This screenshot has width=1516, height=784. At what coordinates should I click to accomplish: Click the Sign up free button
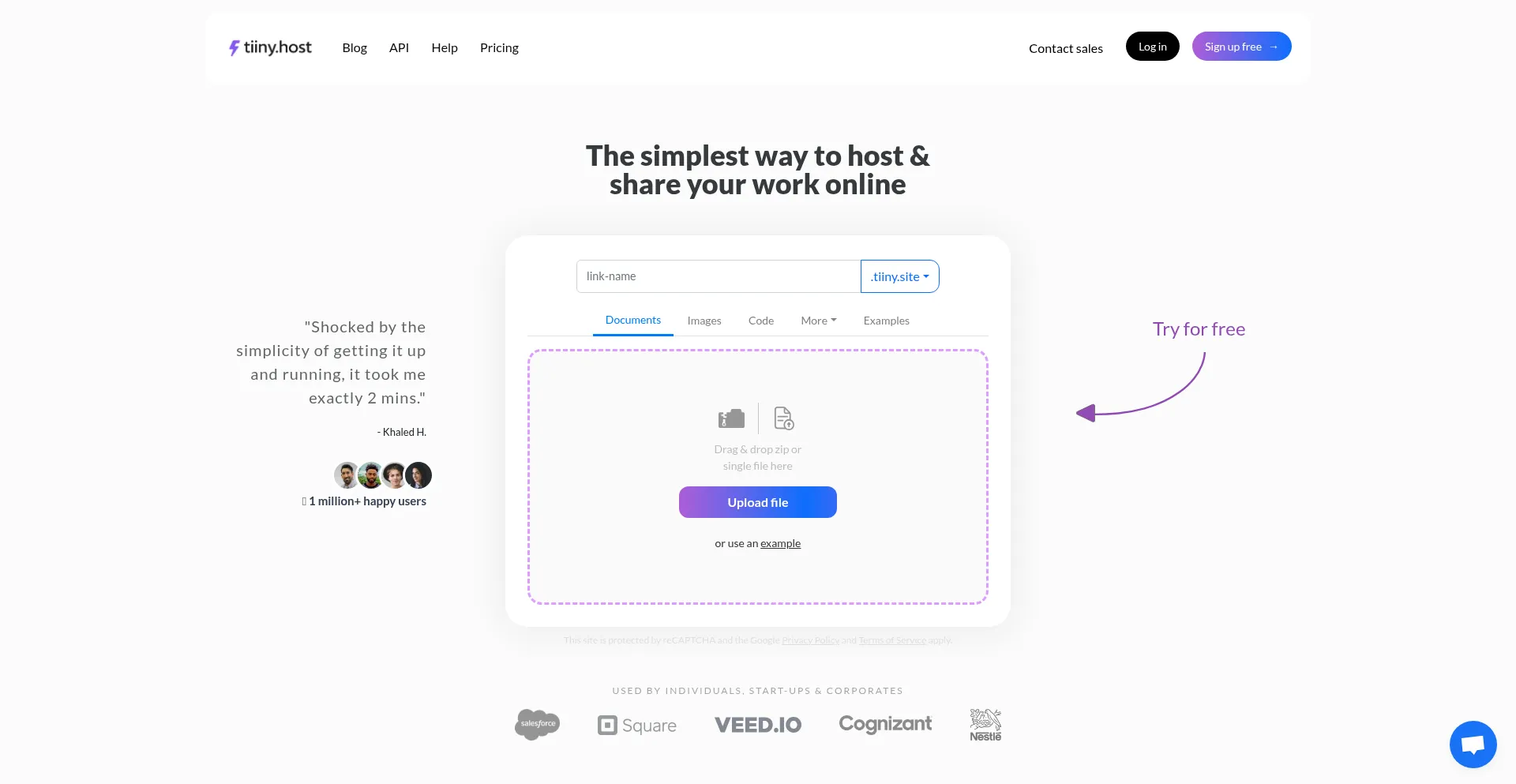[x=1242, y=47]
